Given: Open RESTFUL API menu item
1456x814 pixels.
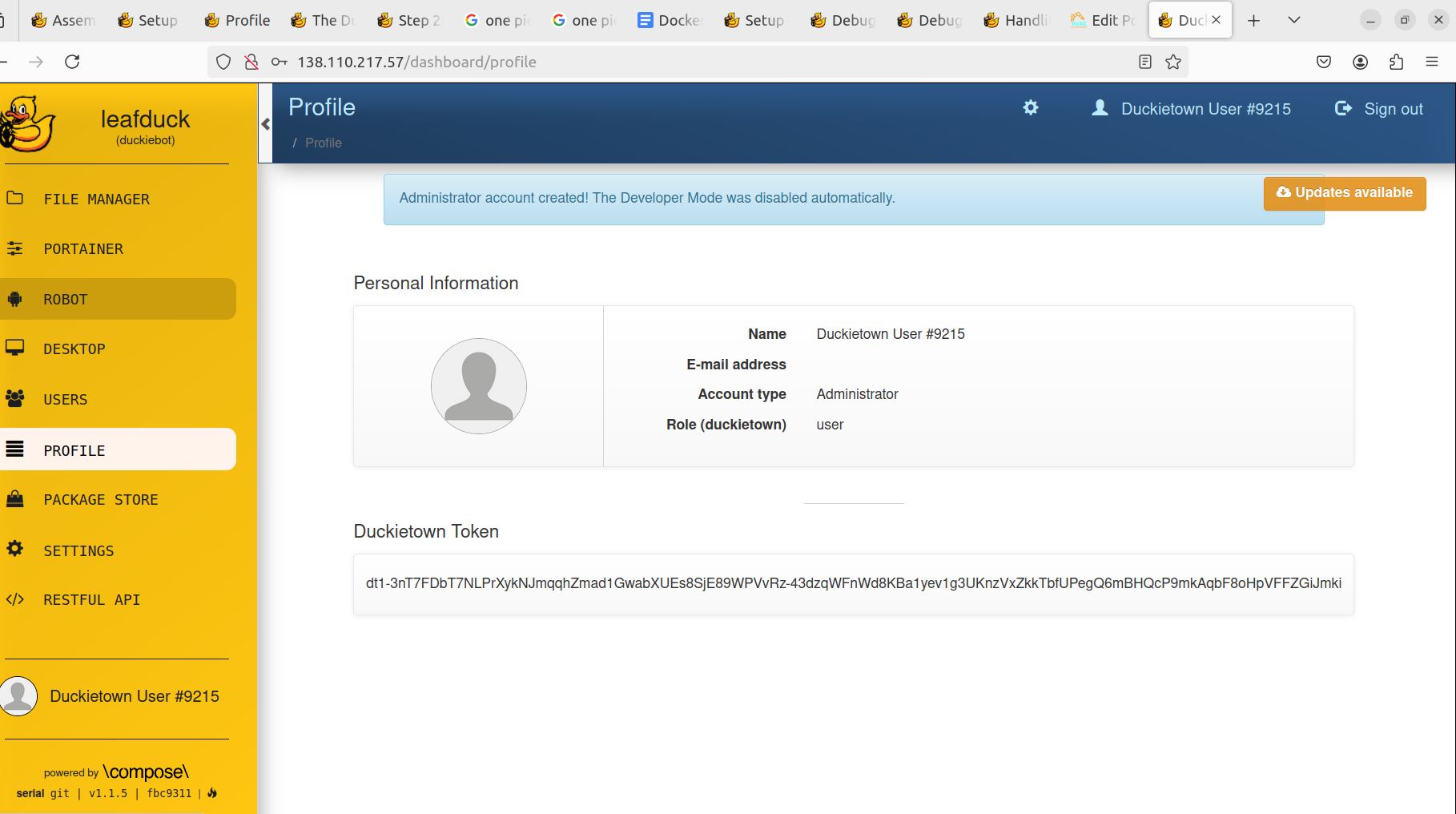Looking at the screenshot, I should [119, 600].
